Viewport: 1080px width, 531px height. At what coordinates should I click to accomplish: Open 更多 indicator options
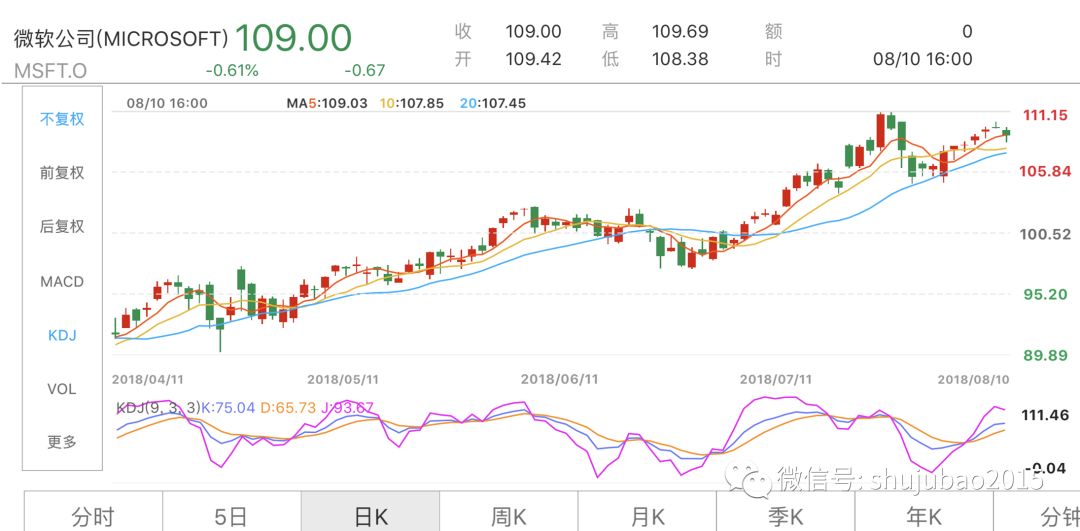click(x=62, y=442)
